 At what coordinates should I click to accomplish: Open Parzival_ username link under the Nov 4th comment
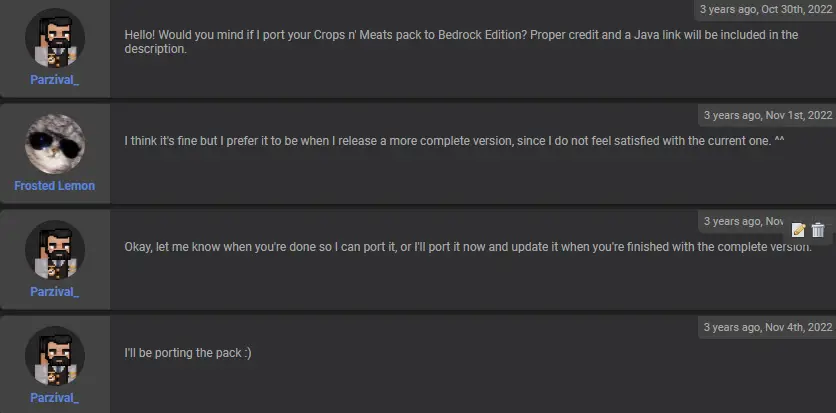click(x=55, y=398)
